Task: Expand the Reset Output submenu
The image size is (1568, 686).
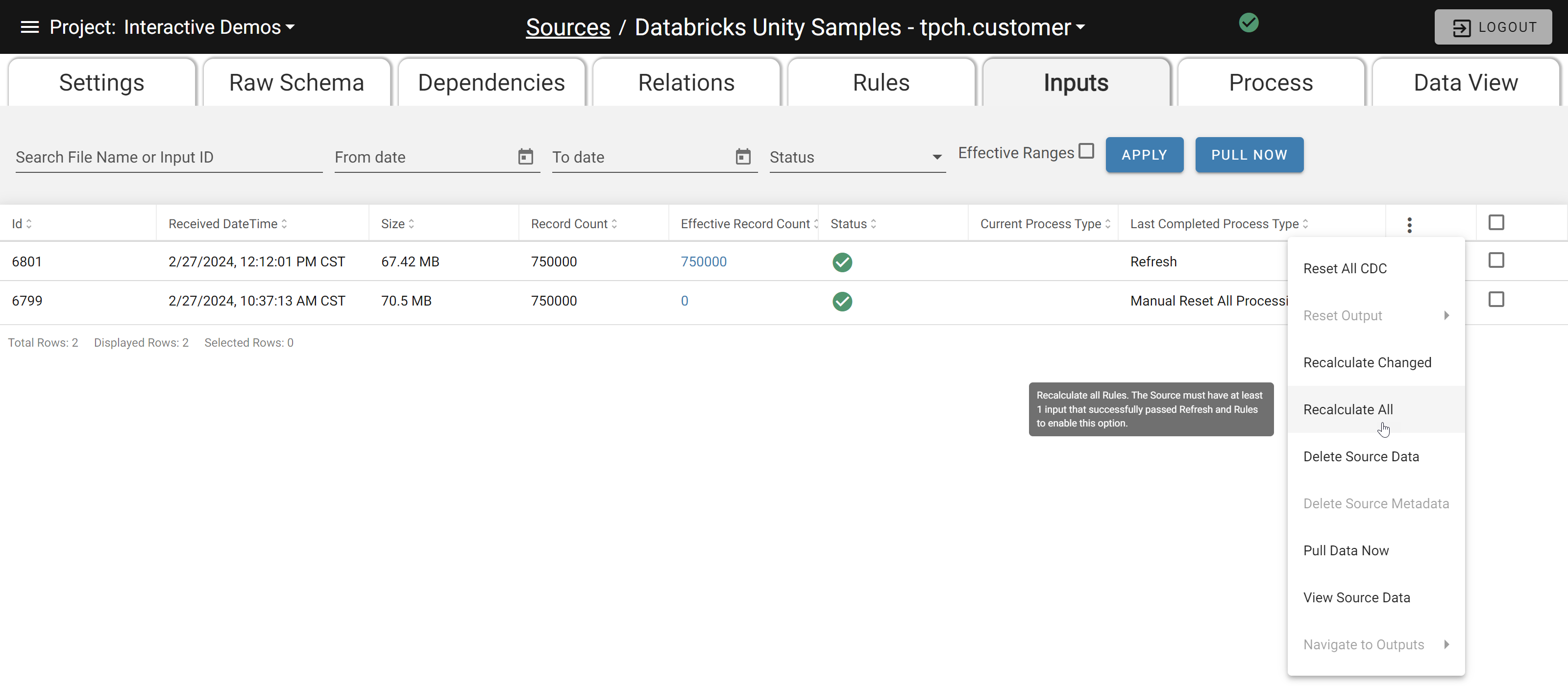Action: [x=1375, y=316]
